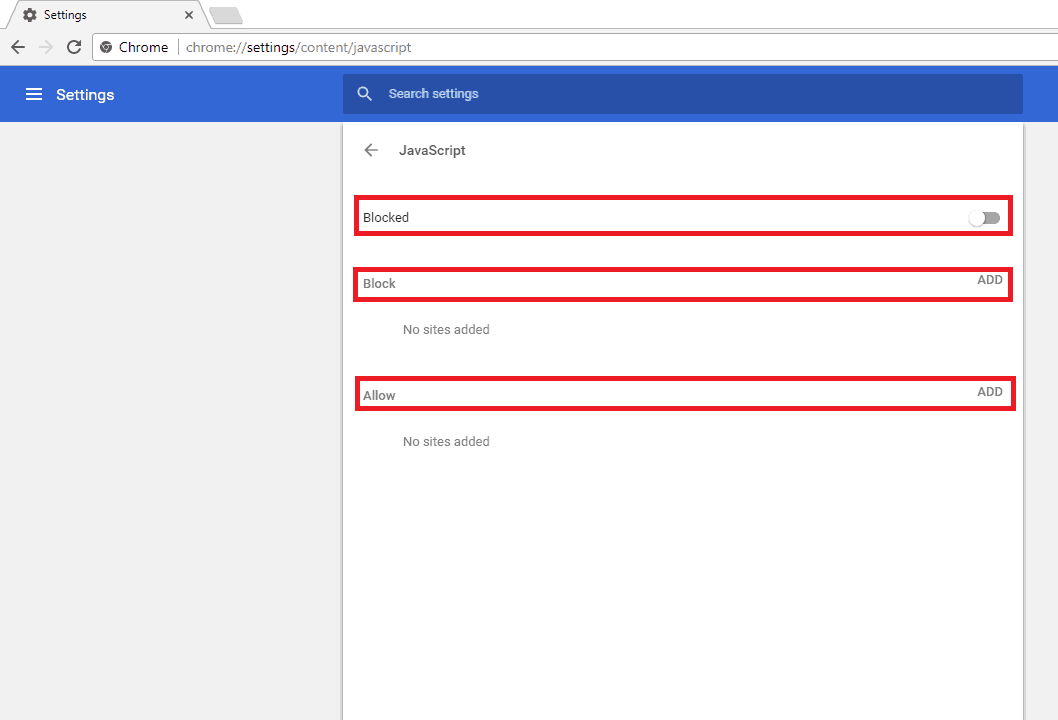
Task: Click the JavaScript page heading
Action: point(432,150)
